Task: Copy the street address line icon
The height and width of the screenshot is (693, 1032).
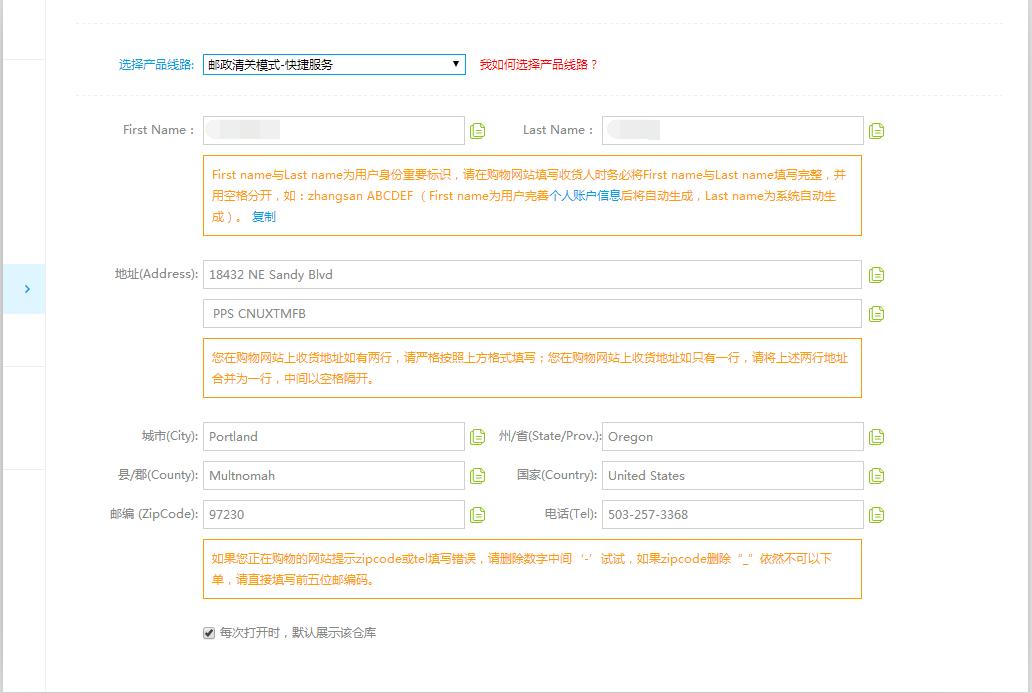Action: (877, 275)
